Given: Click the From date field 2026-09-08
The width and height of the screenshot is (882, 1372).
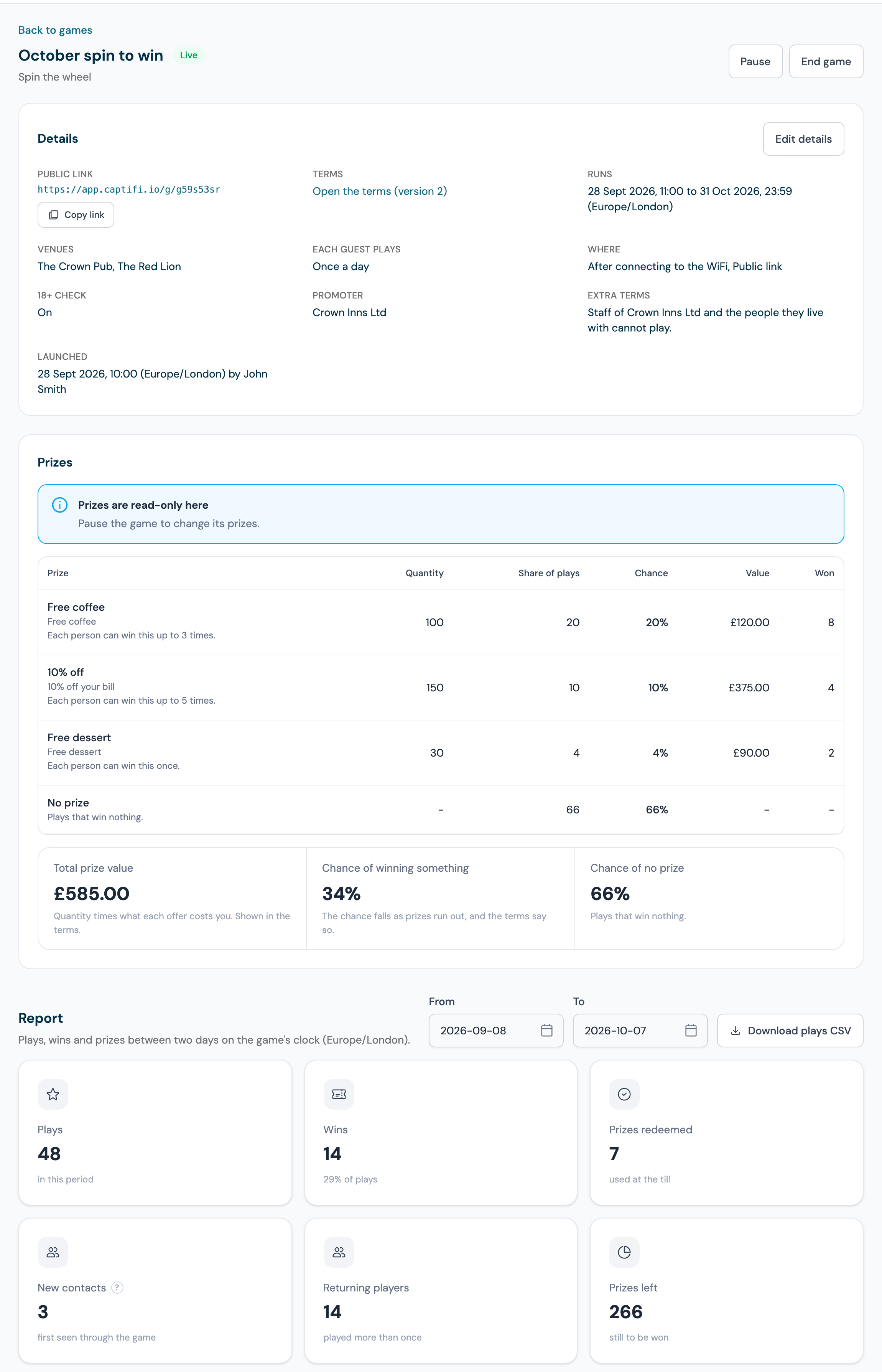Looking at the screenshot, I should click(495, 1031).
